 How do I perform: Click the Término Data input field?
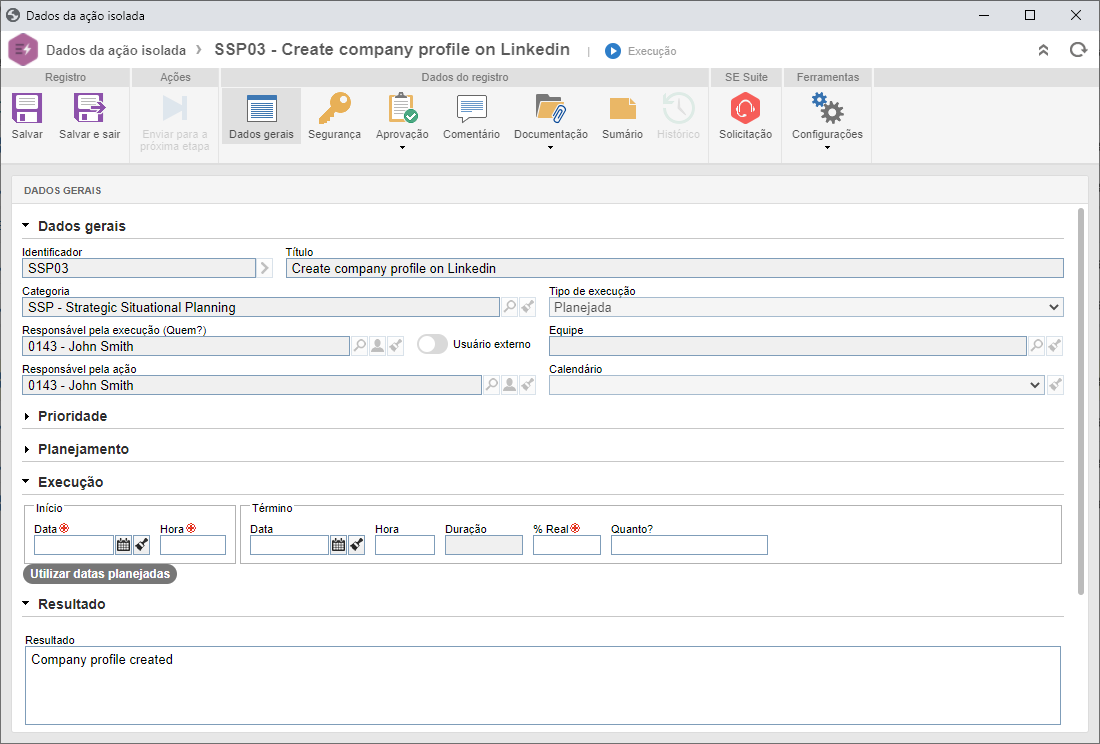click(289, 545)
